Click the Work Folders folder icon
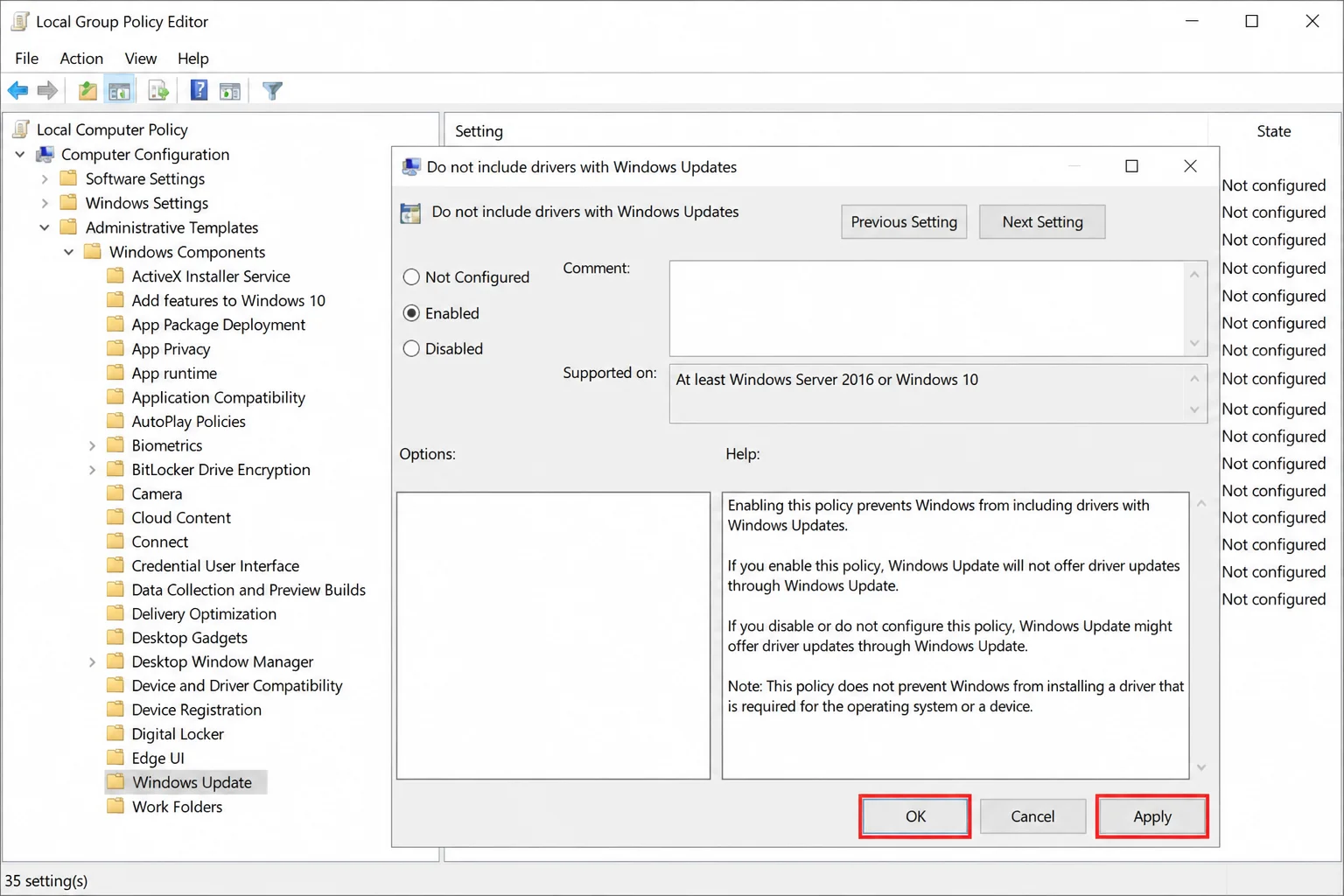 click(x=115, y=806)
